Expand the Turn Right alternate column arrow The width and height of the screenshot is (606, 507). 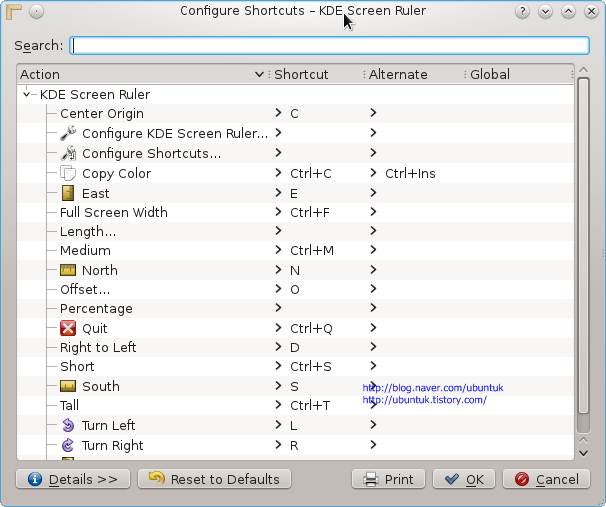pyautogui.click(x=373, y=445)
